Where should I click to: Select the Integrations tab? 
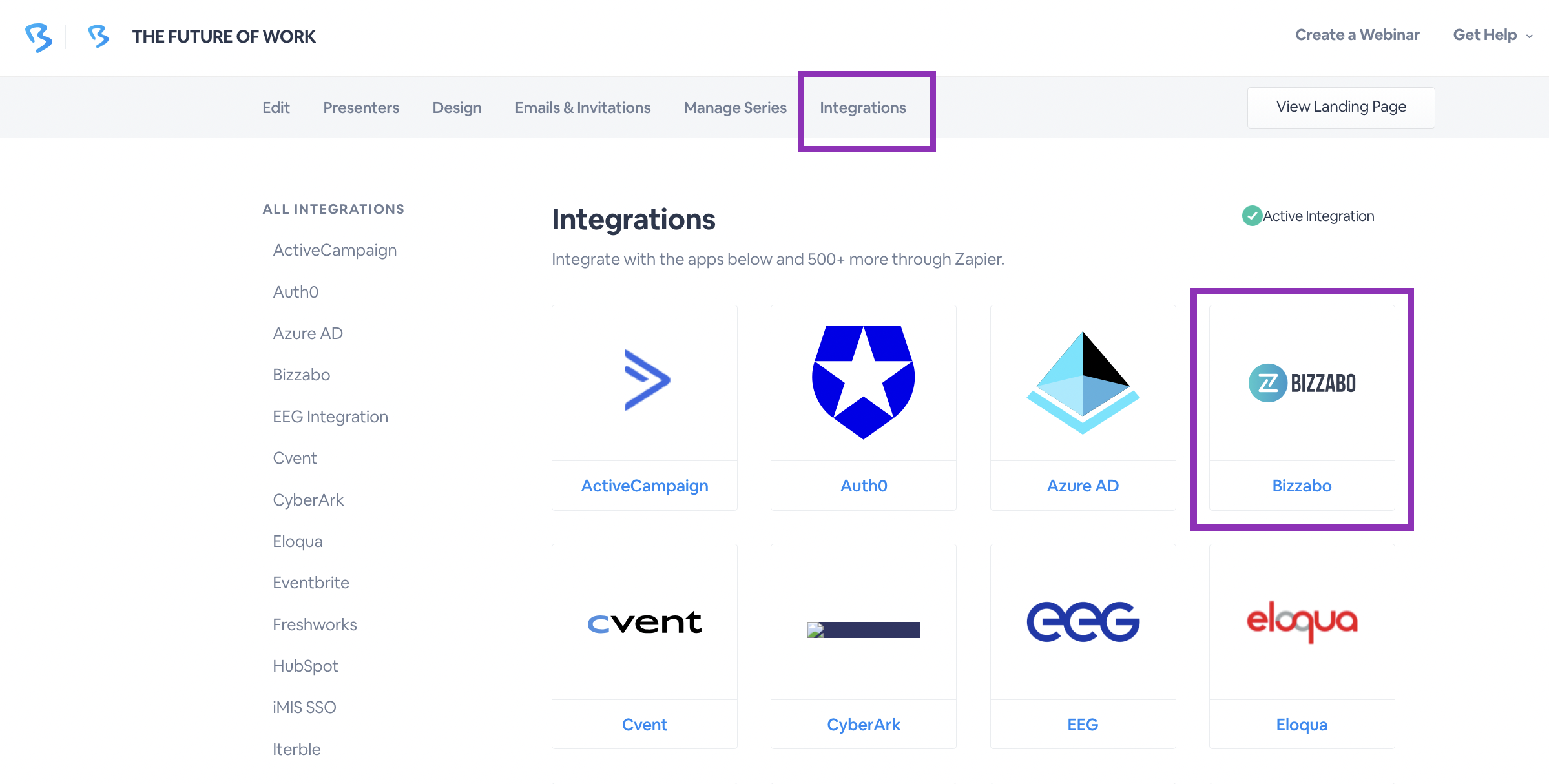[863, 107]
